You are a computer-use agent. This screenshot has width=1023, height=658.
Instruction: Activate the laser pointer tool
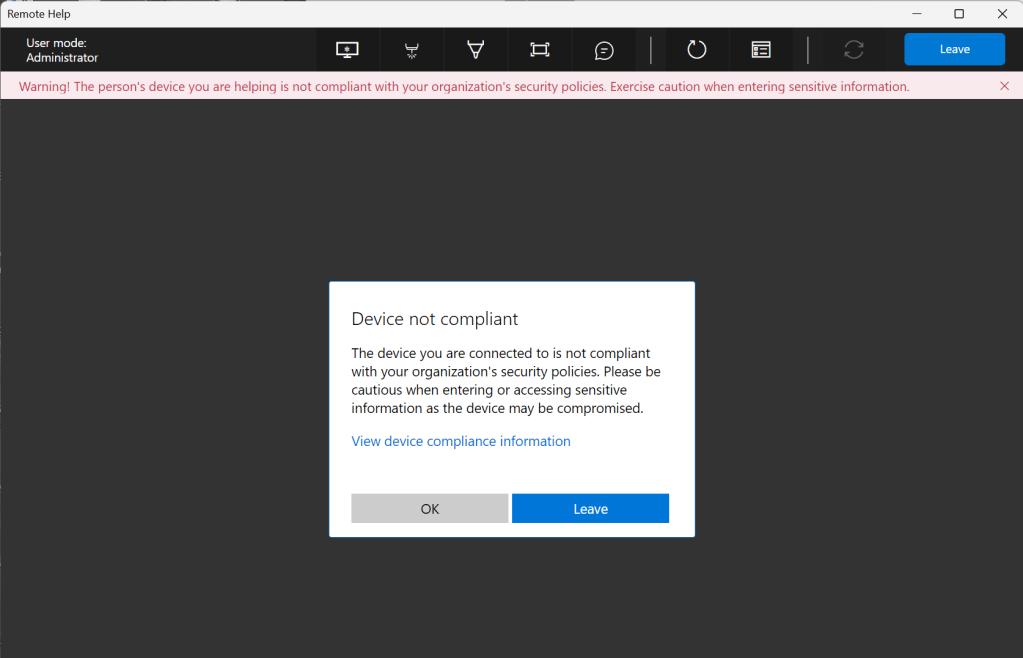[x=411, y=50]
